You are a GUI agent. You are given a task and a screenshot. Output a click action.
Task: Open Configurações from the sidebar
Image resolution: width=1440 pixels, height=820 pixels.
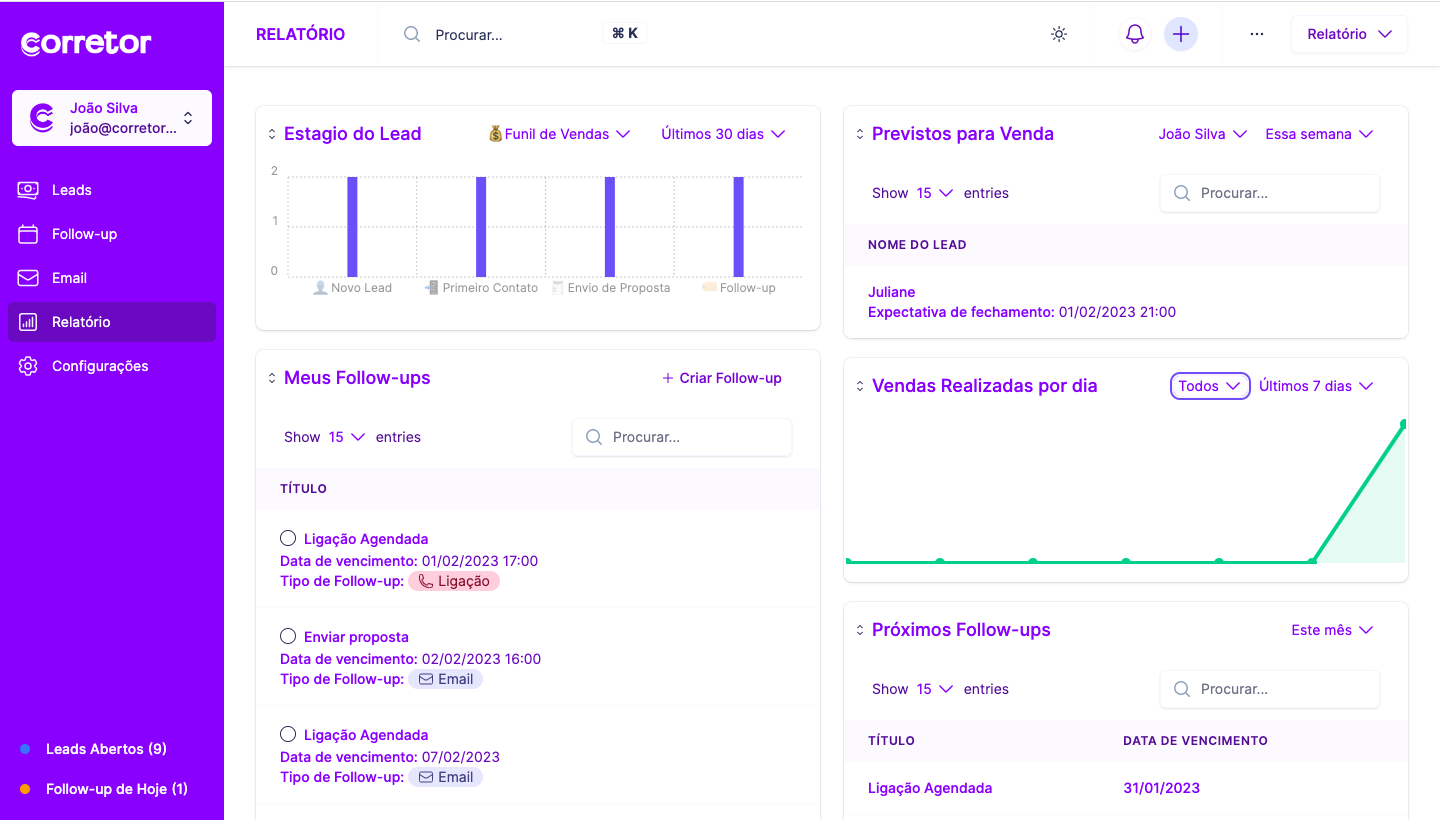99,366
